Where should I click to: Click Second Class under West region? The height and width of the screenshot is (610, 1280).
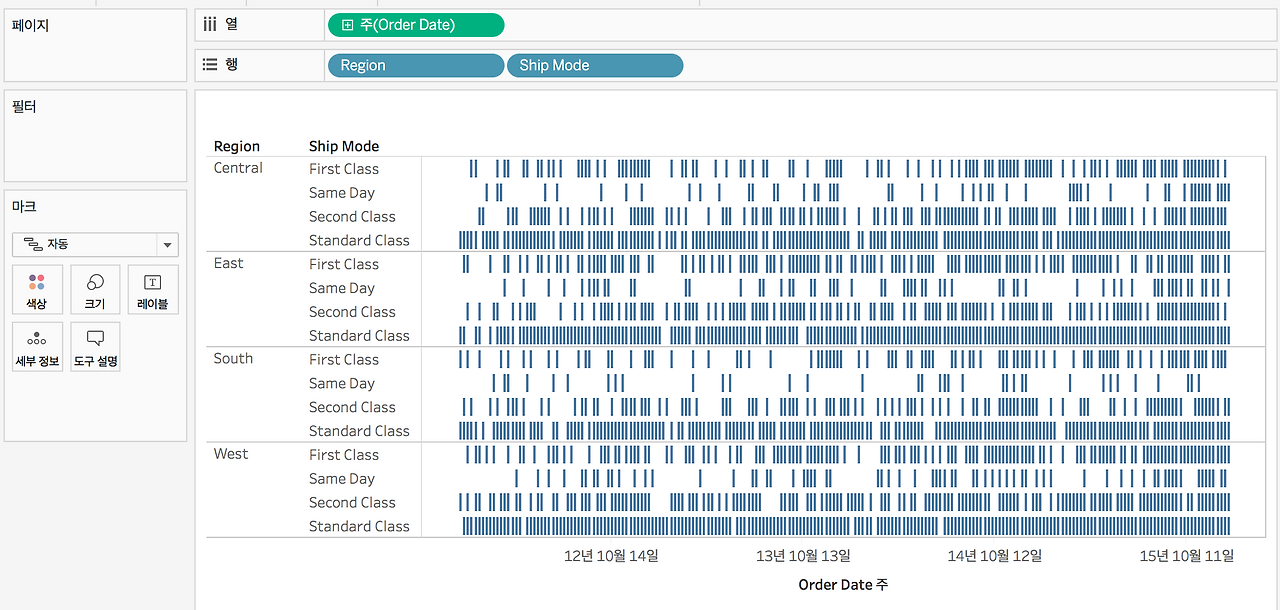pyautogui.click(x=352, y=502)
